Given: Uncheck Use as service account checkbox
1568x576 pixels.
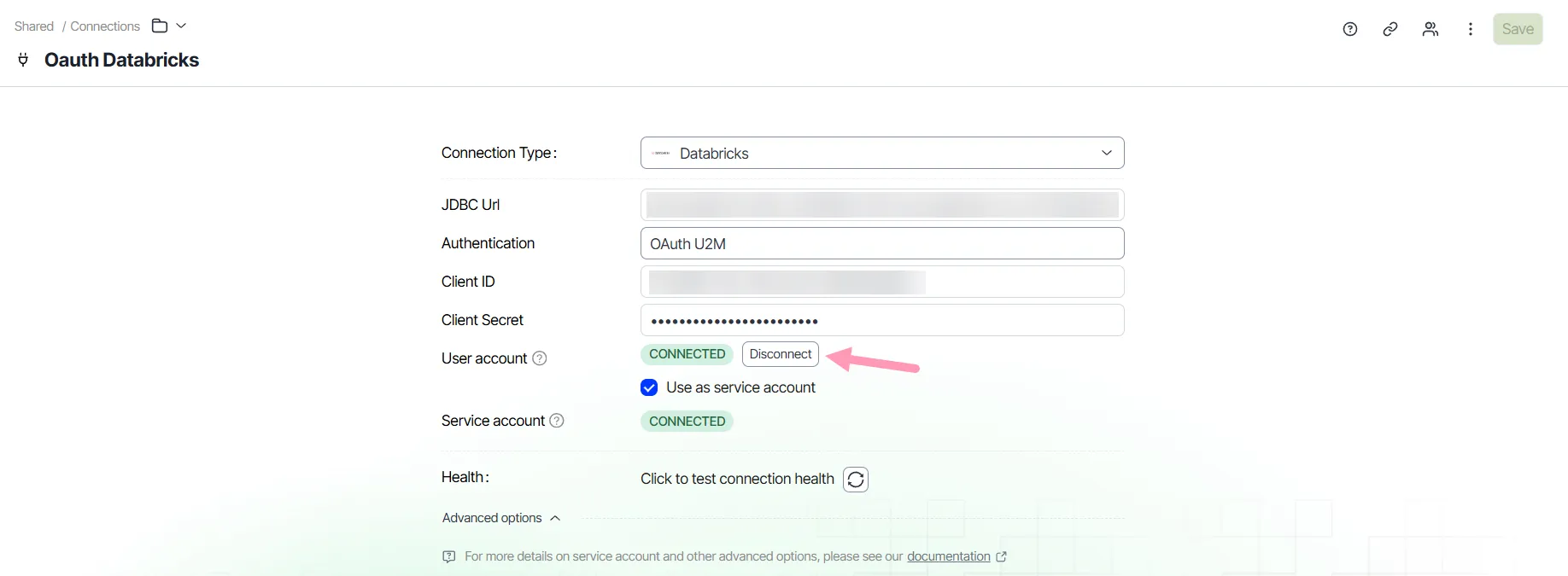Looking at the screenshot, I should click(x=649, y=387).
